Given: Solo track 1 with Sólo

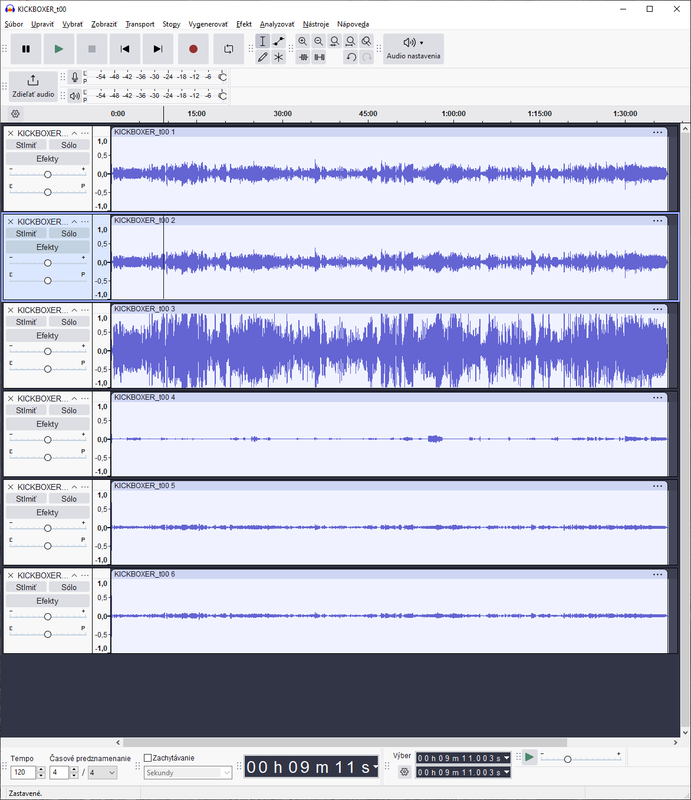Looking at the screenshot, I should pos(69,145).
